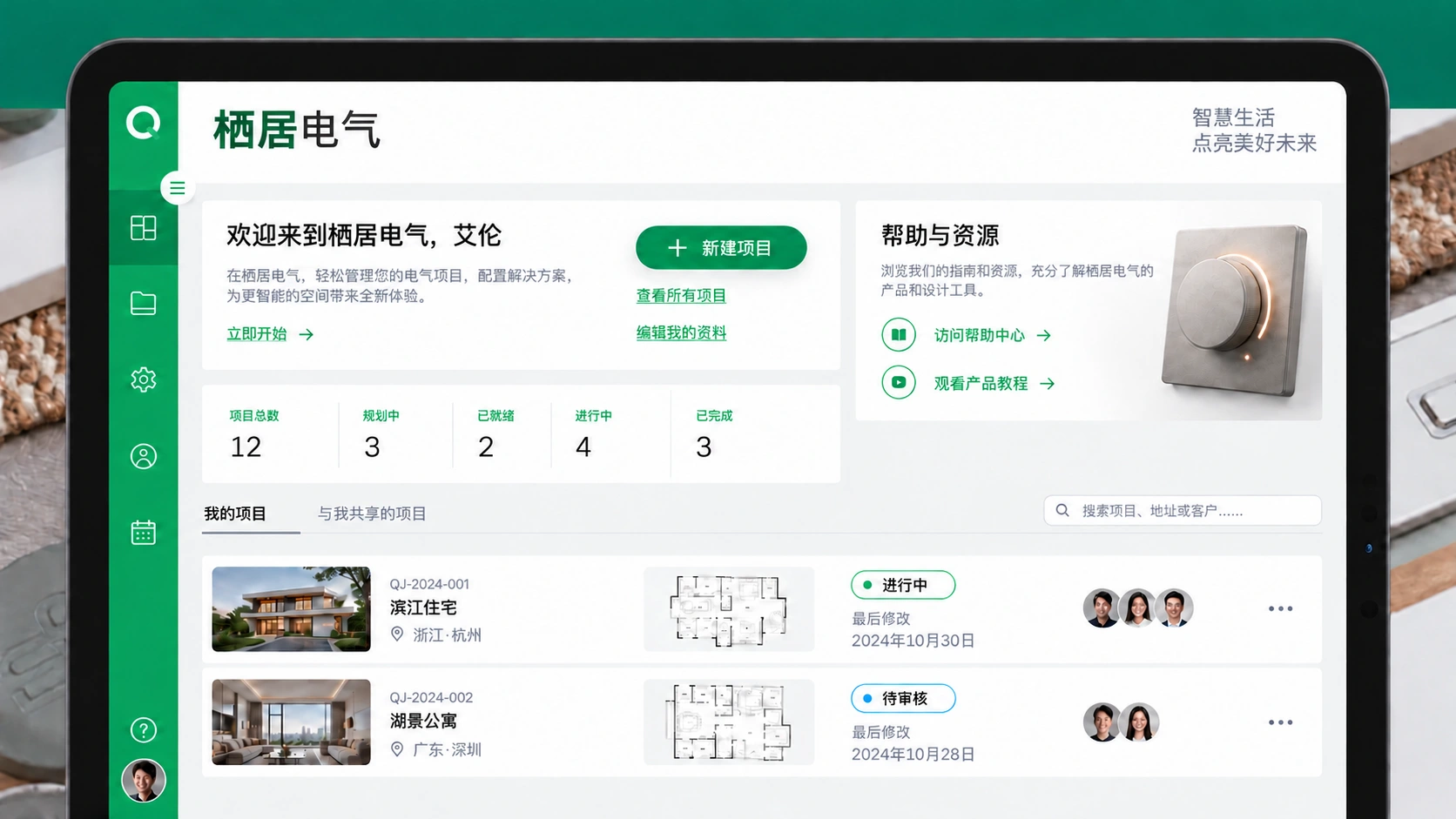Click the 湖景公寓 project name
Viewport: 1456px width, 819px height.
click(x=423, y=721)
